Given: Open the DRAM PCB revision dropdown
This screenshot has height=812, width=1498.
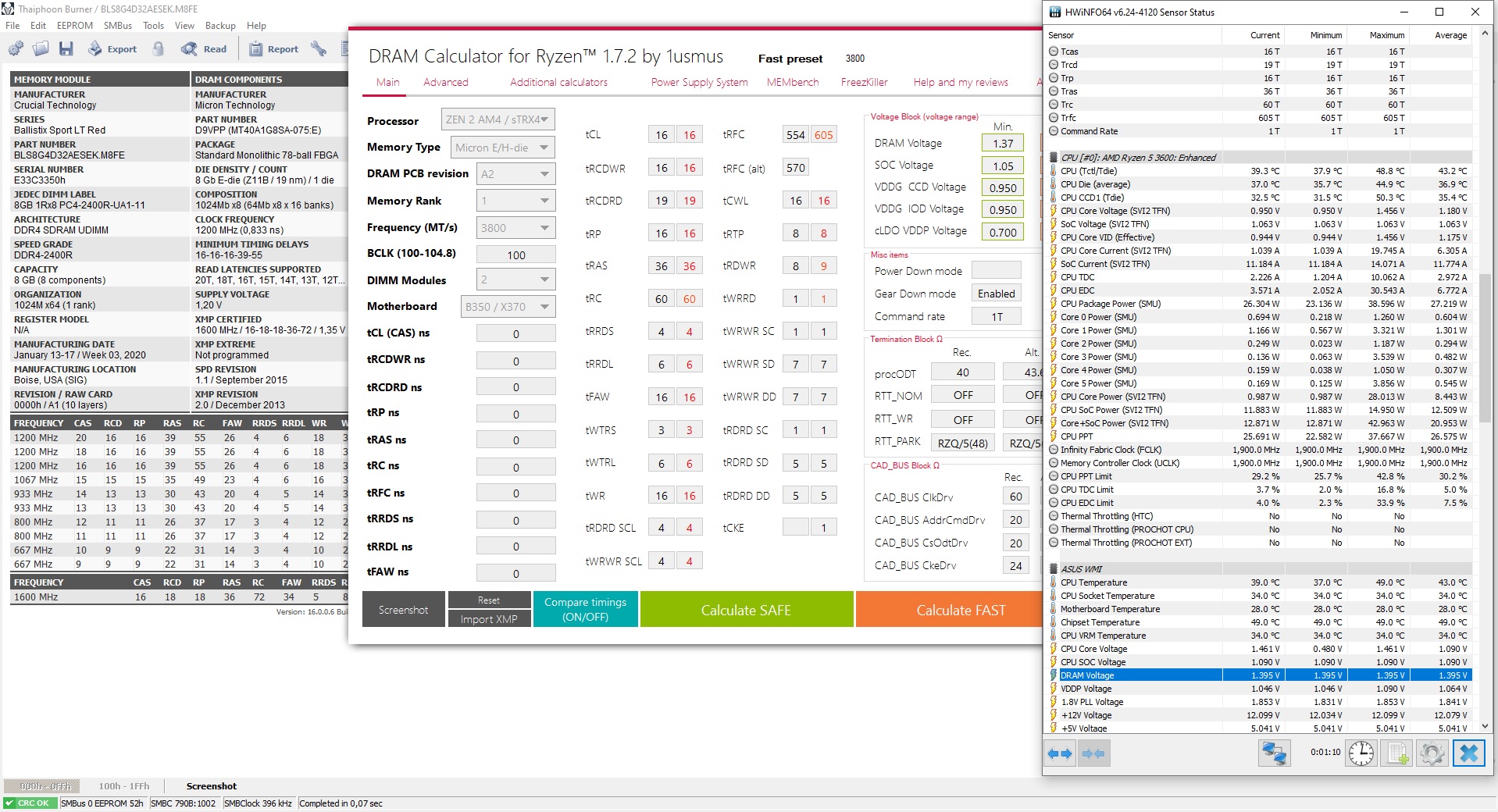Looking at the screenshot, I should 515,173.
